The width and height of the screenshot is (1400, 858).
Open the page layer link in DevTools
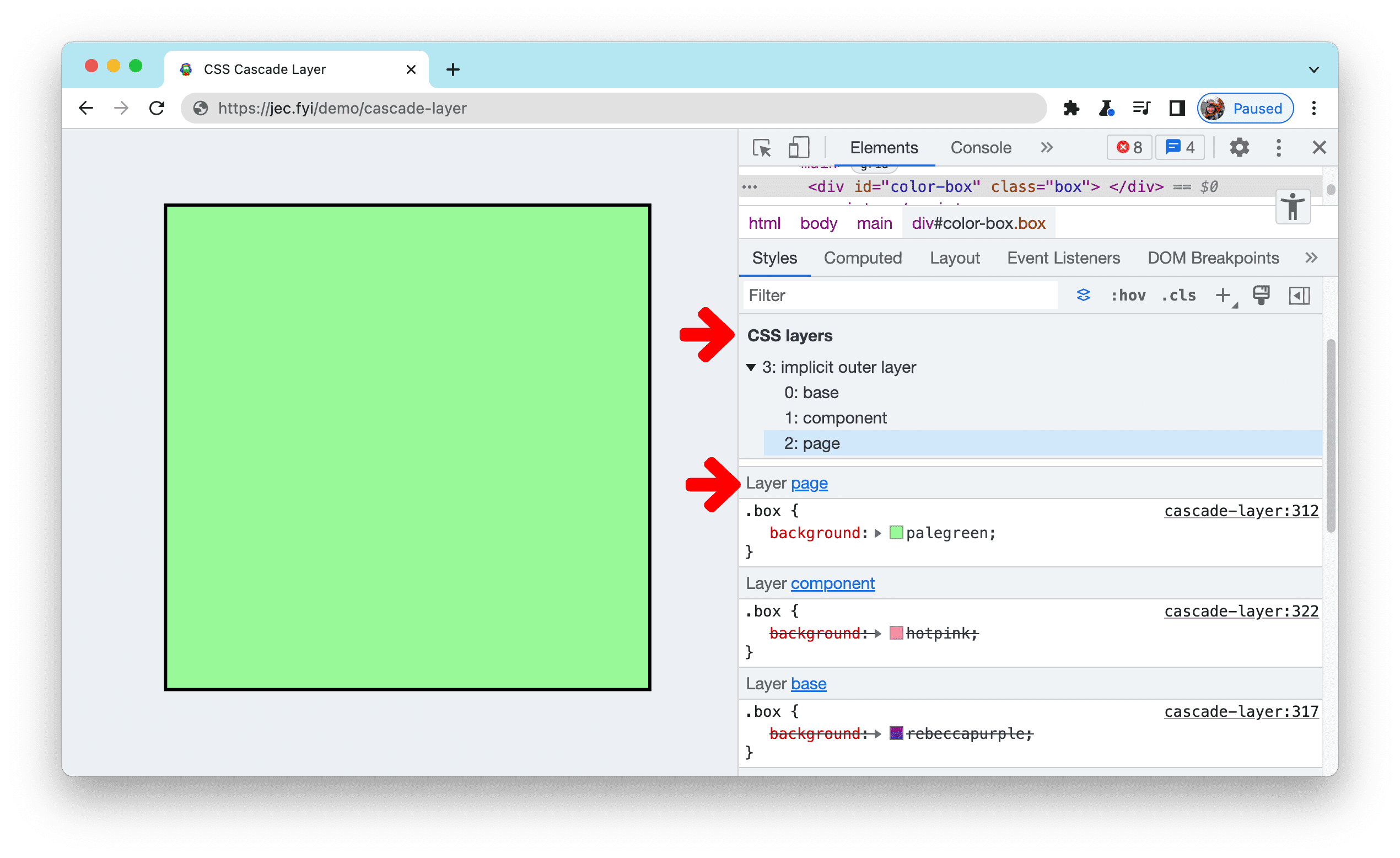pos(811,483)
